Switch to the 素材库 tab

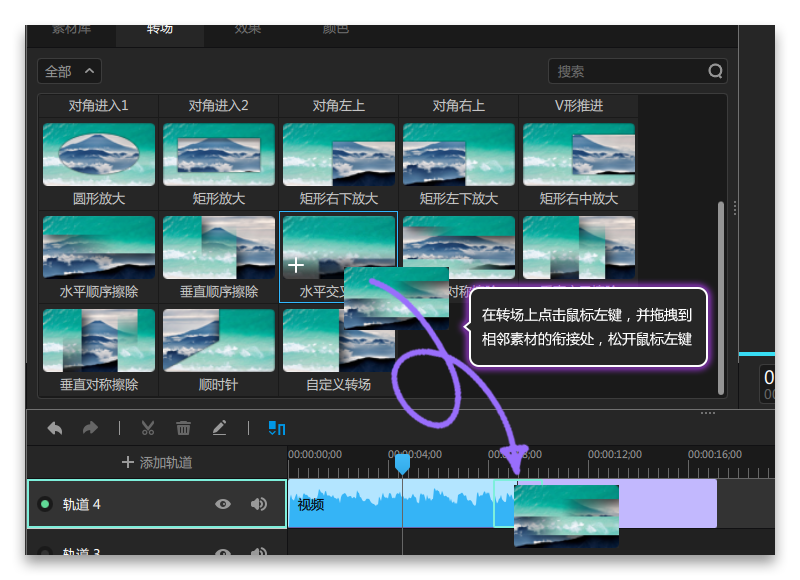[72, 30]
